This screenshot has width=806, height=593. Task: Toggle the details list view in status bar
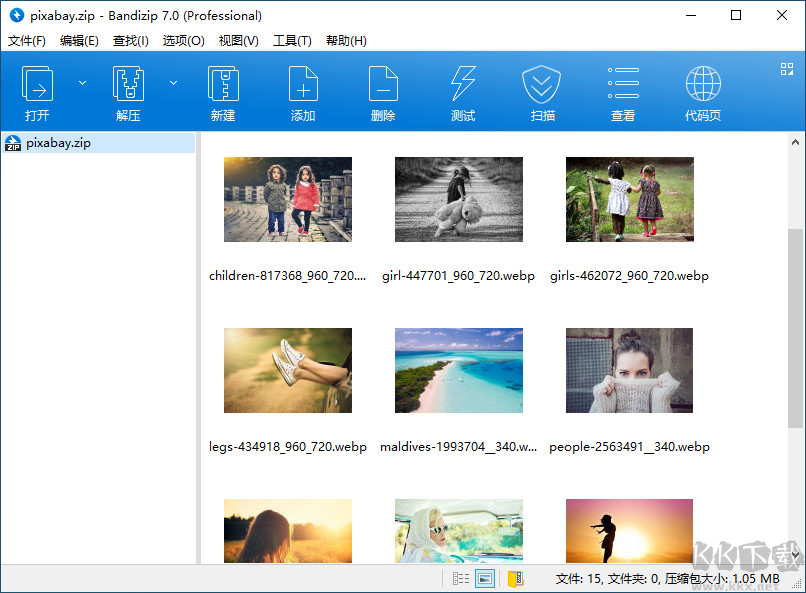459,578
